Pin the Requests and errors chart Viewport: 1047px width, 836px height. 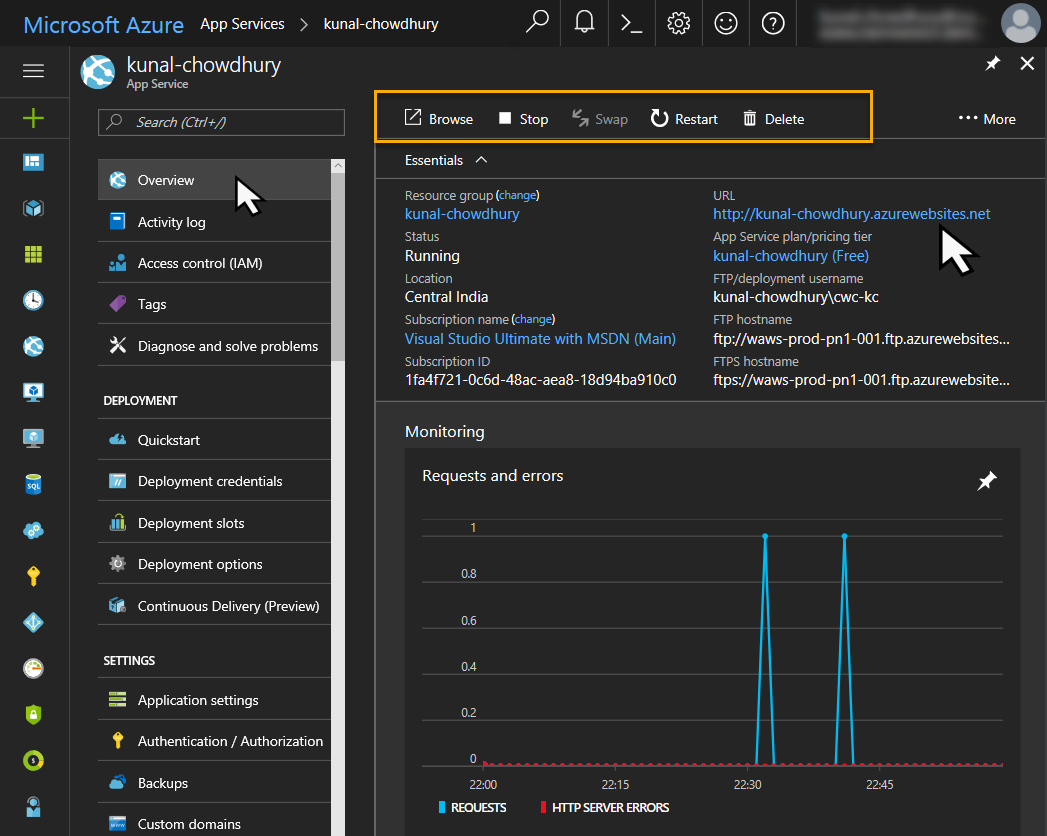click(x=987, y=480)
